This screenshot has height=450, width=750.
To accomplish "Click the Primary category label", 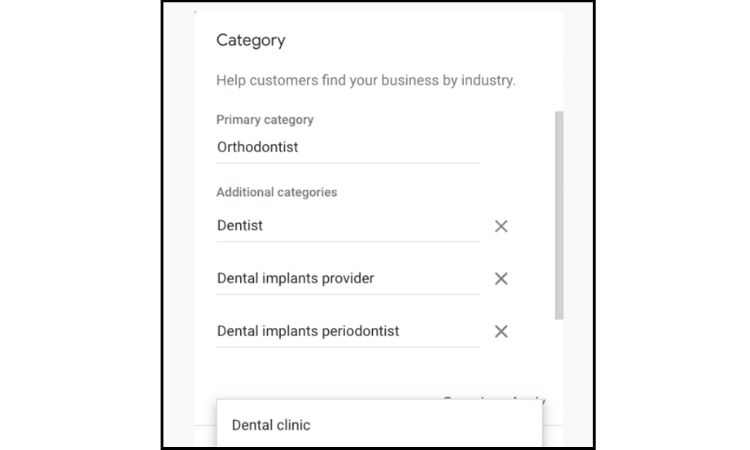I will pos(265,120).
